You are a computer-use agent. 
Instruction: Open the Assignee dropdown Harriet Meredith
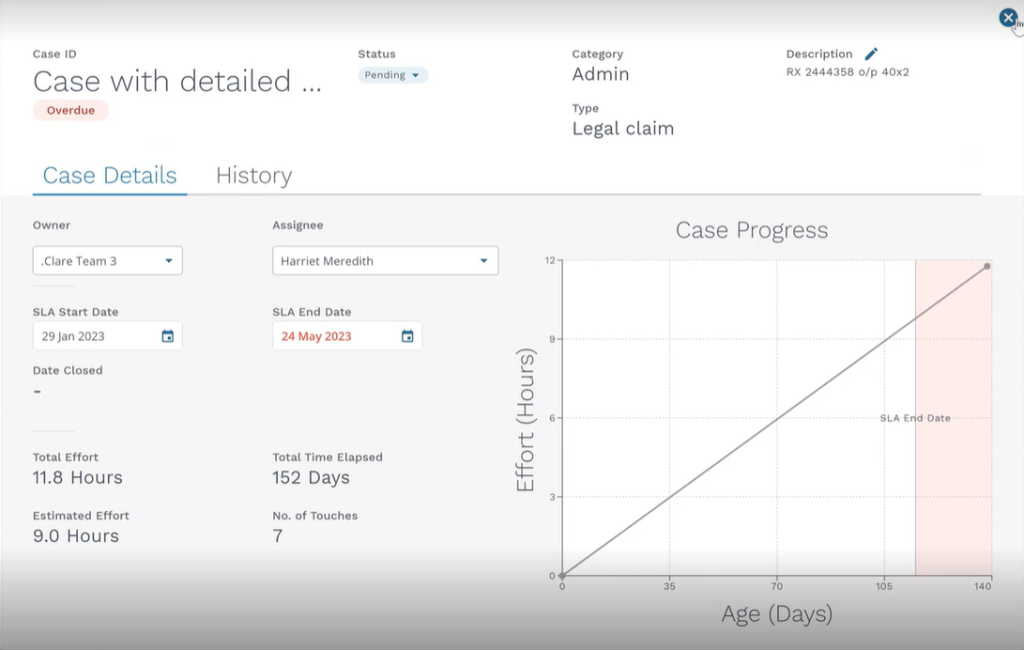point(385,261)
